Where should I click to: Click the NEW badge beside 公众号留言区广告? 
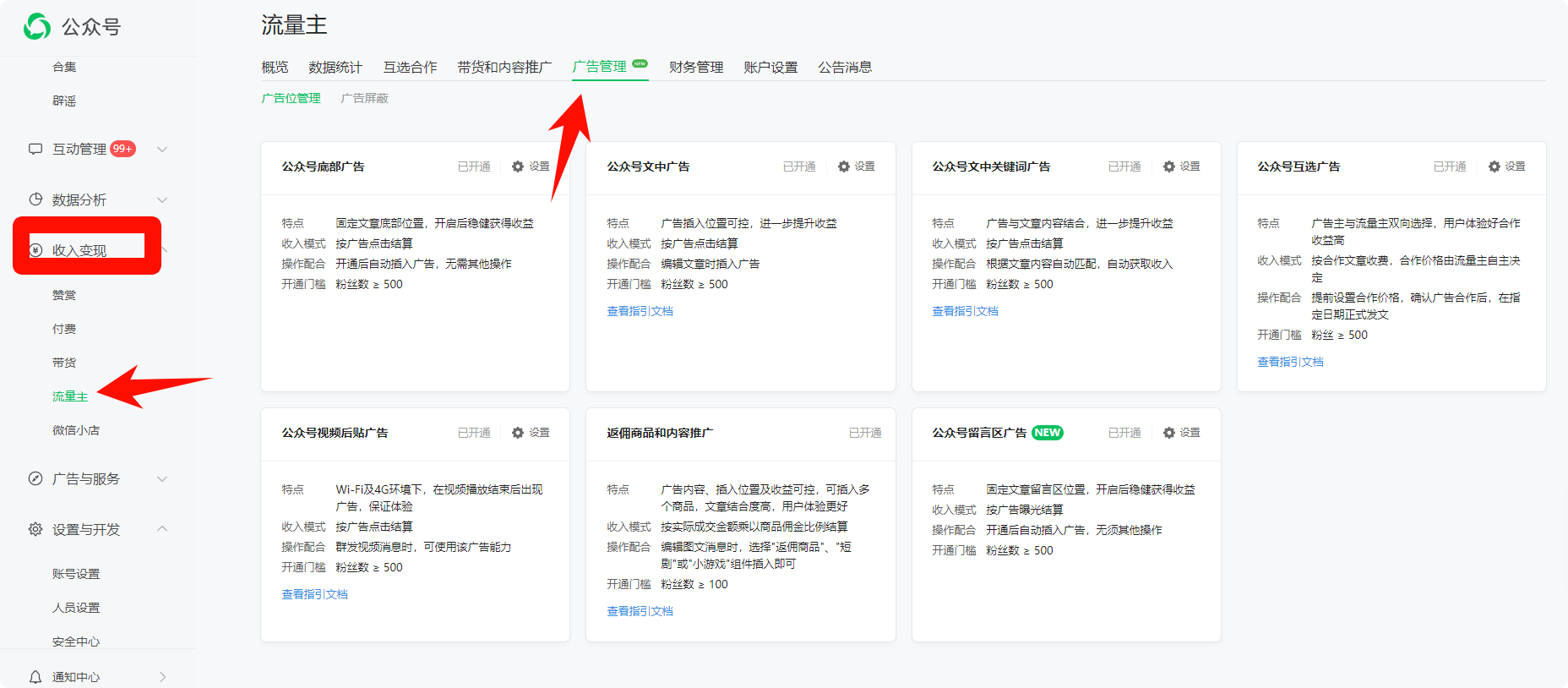(1048, 433)
